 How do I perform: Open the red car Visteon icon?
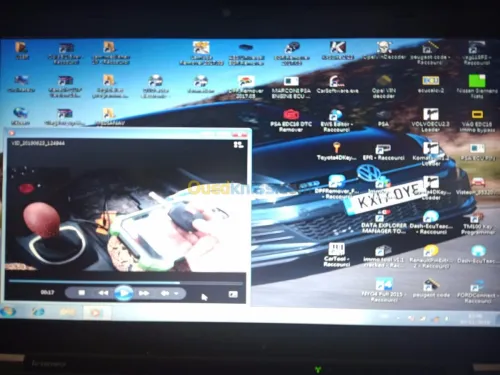click(477, 187)
